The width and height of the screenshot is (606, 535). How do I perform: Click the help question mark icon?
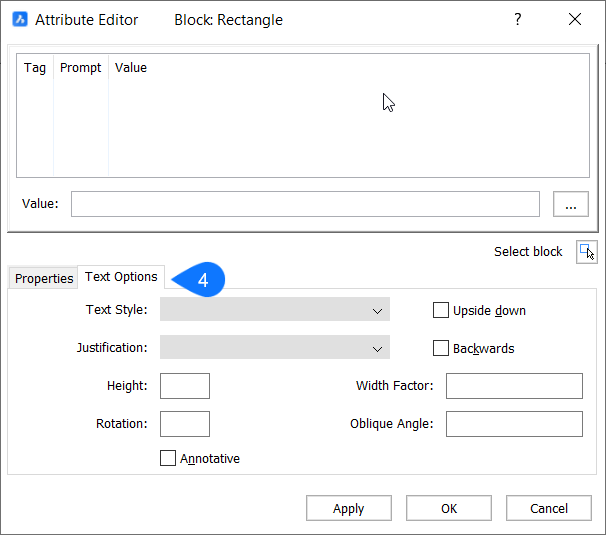517,20
